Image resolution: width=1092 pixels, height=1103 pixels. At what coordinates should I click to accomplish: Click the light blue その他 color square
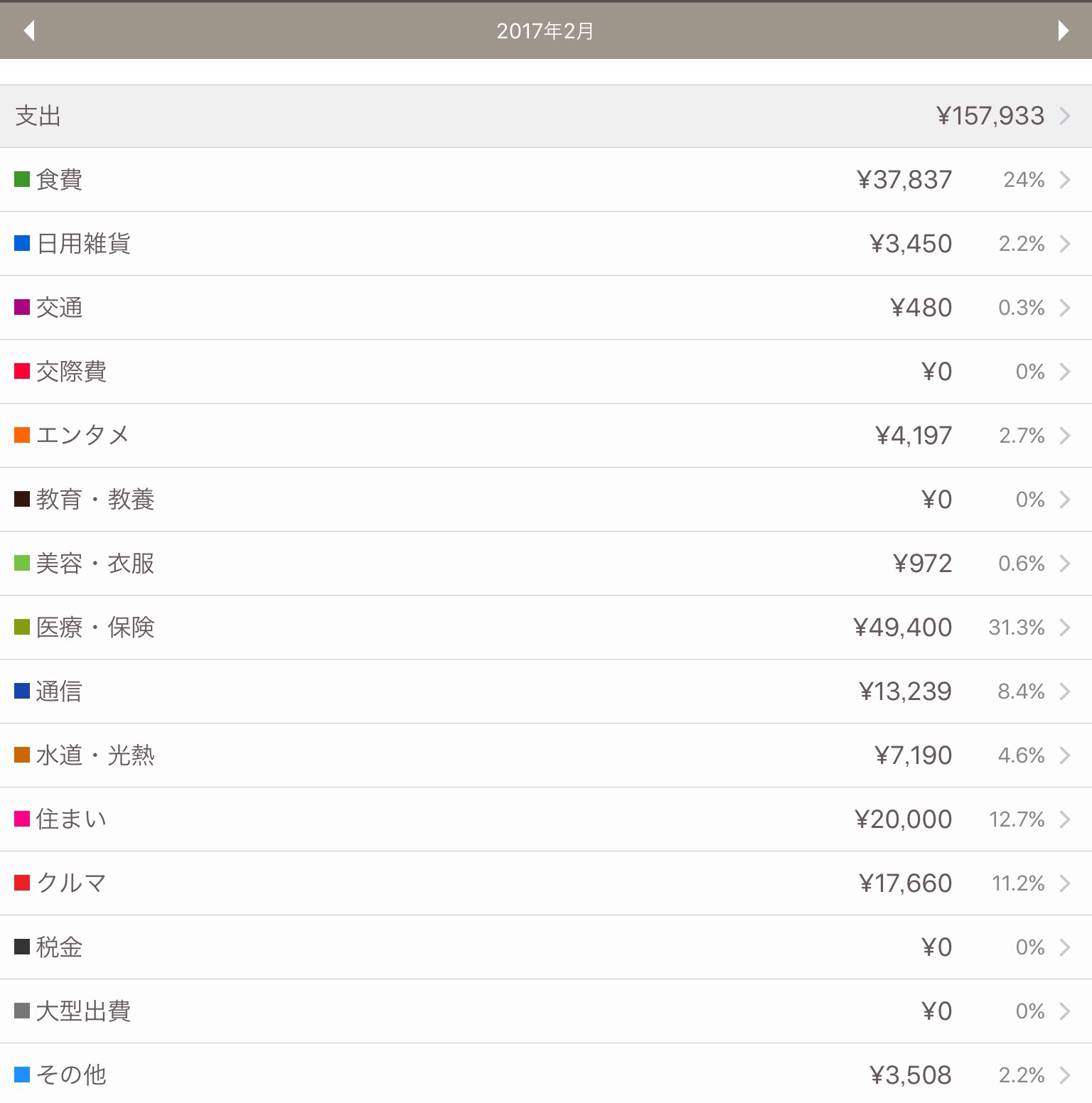tap(22, 1075)
